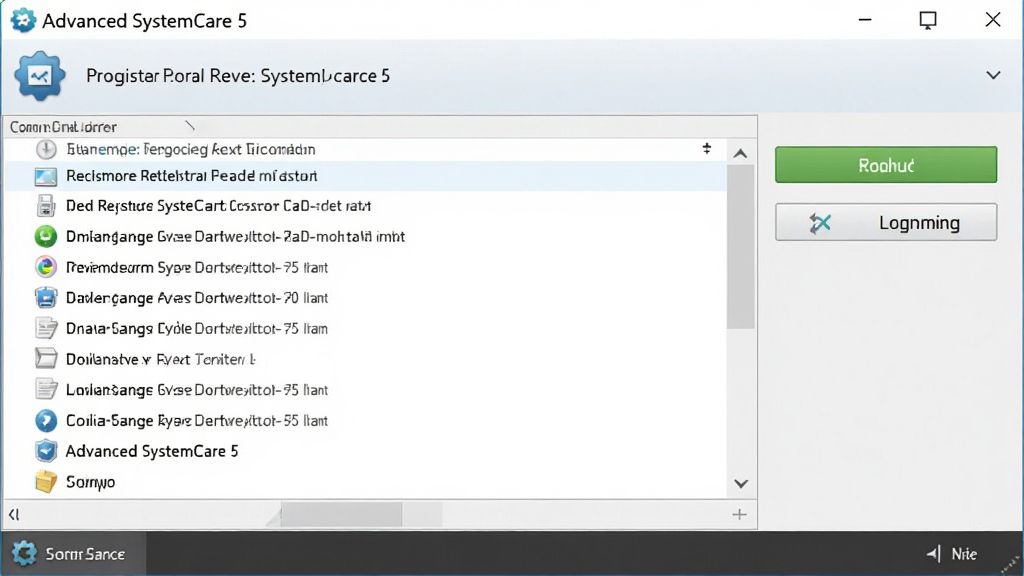Click the blue gear chart icon in header
Image resolution: width=1024 pixels, height=576 pixels.
[x=40, y=76]
